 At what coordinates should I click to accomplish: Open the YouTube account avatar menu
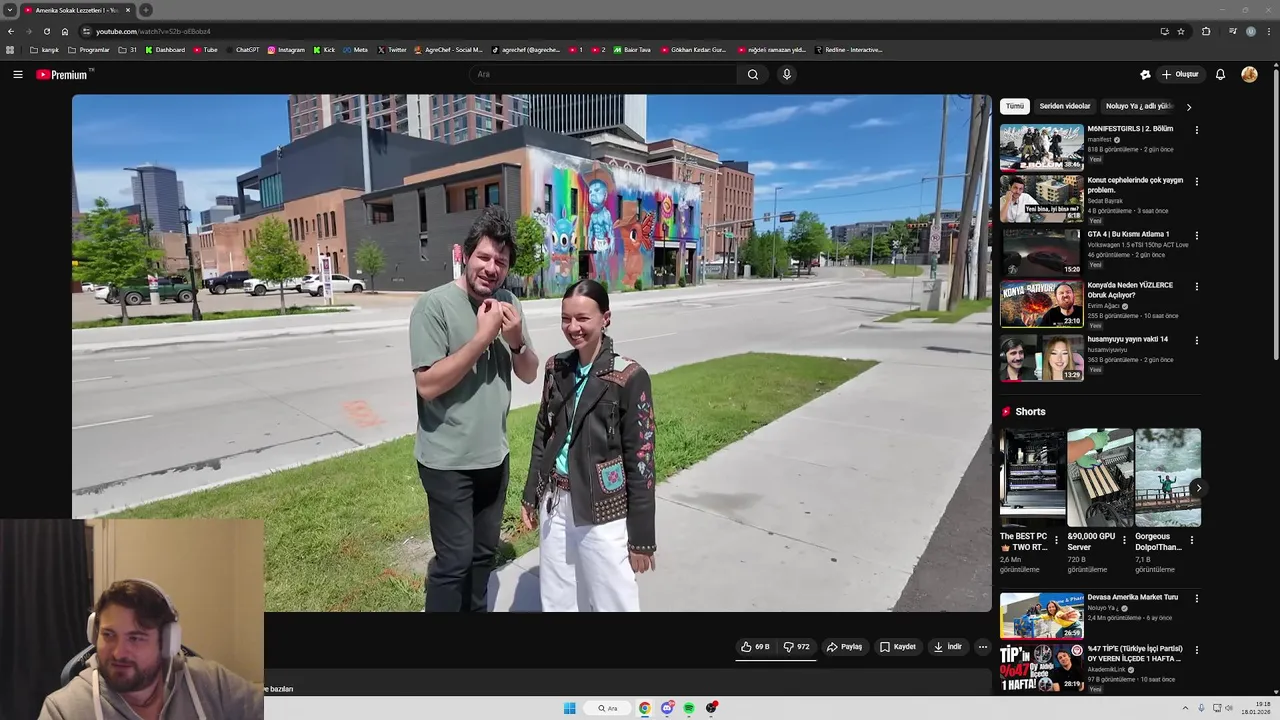click(1249, 74)
